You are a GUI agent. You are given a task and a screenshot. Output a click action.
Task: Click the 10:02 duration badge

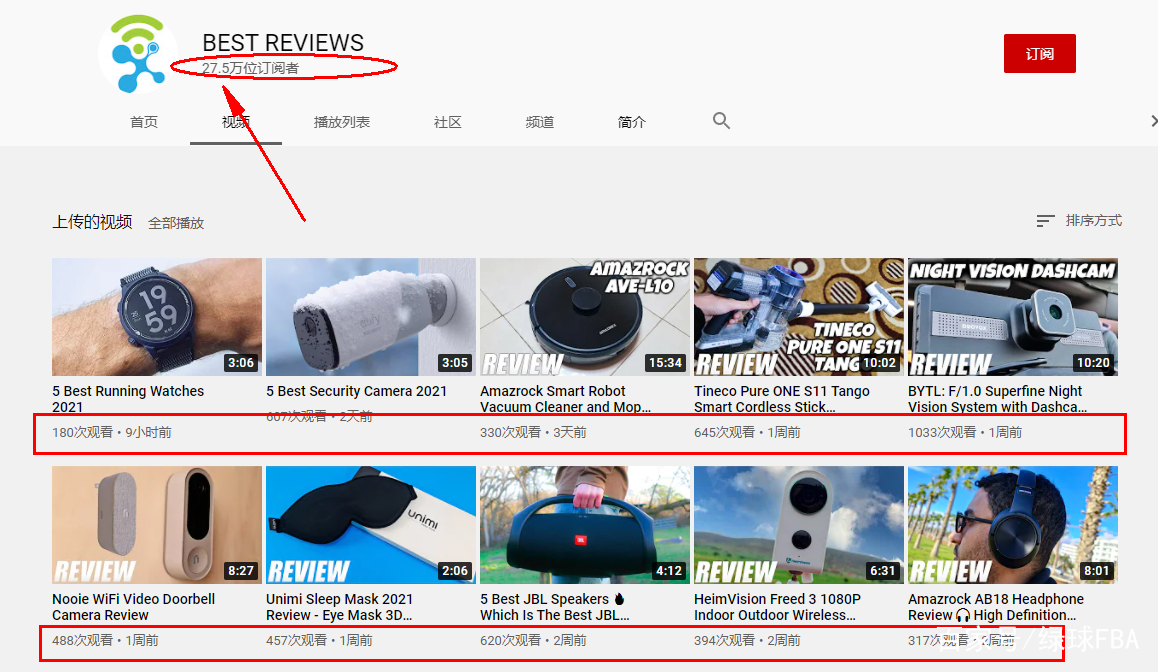[x=879, y=363]
